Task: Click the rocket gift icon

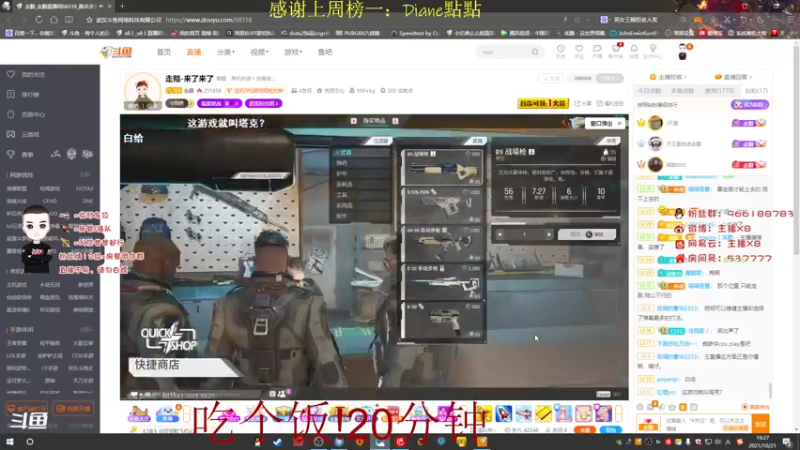Action: (x=503, y=414)
